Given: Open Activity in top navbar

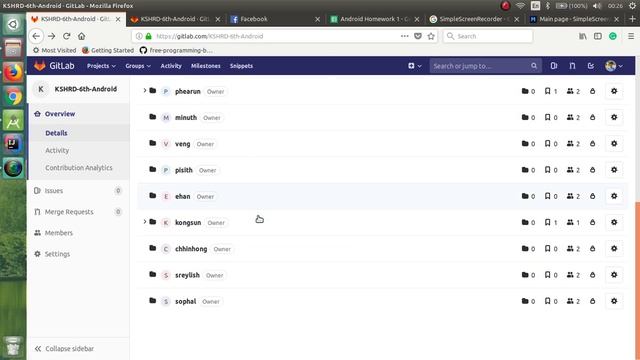Looking at the screenshot, I should pos(171,66).
